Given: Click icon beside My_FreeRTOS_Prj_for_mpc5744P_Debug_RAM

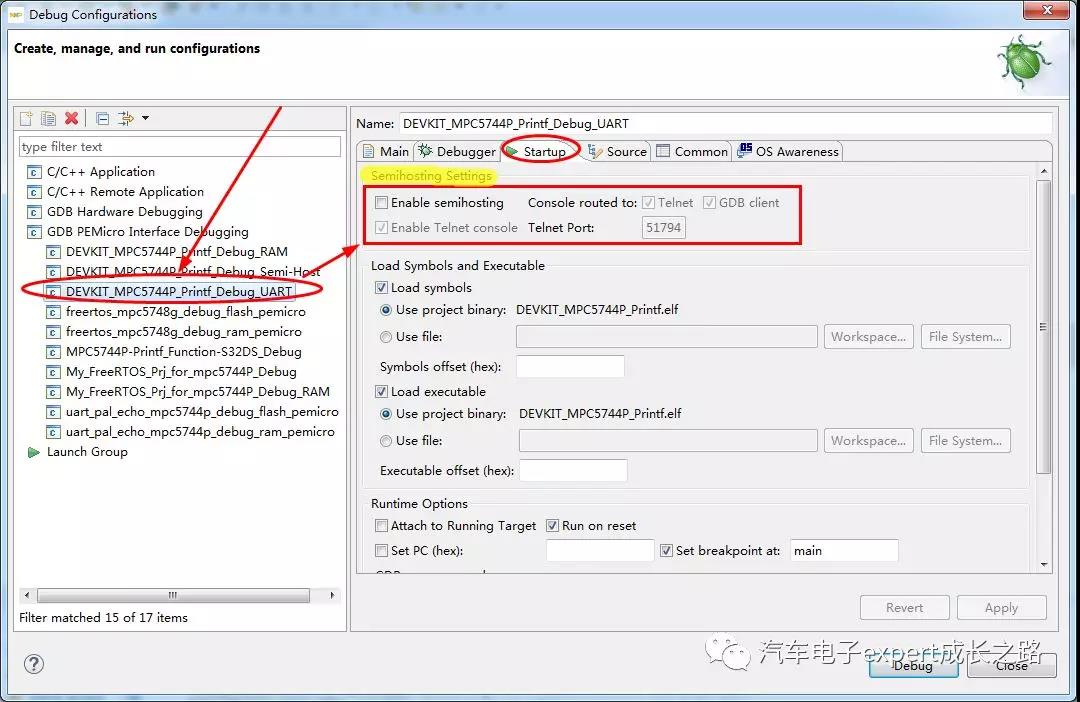Looking at the screenshot, I should coord(53,392).
